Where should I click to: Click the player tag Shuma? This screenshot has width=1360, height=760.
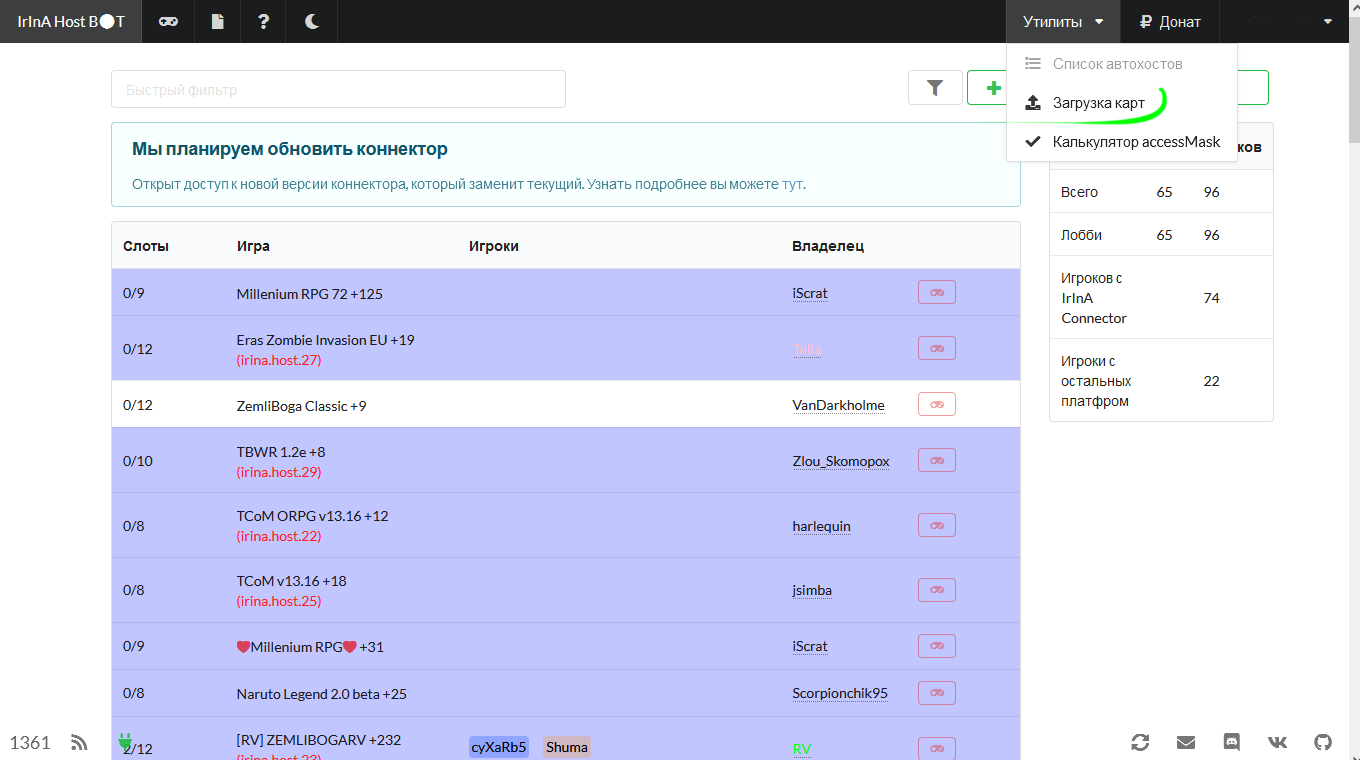pos(567,747)
